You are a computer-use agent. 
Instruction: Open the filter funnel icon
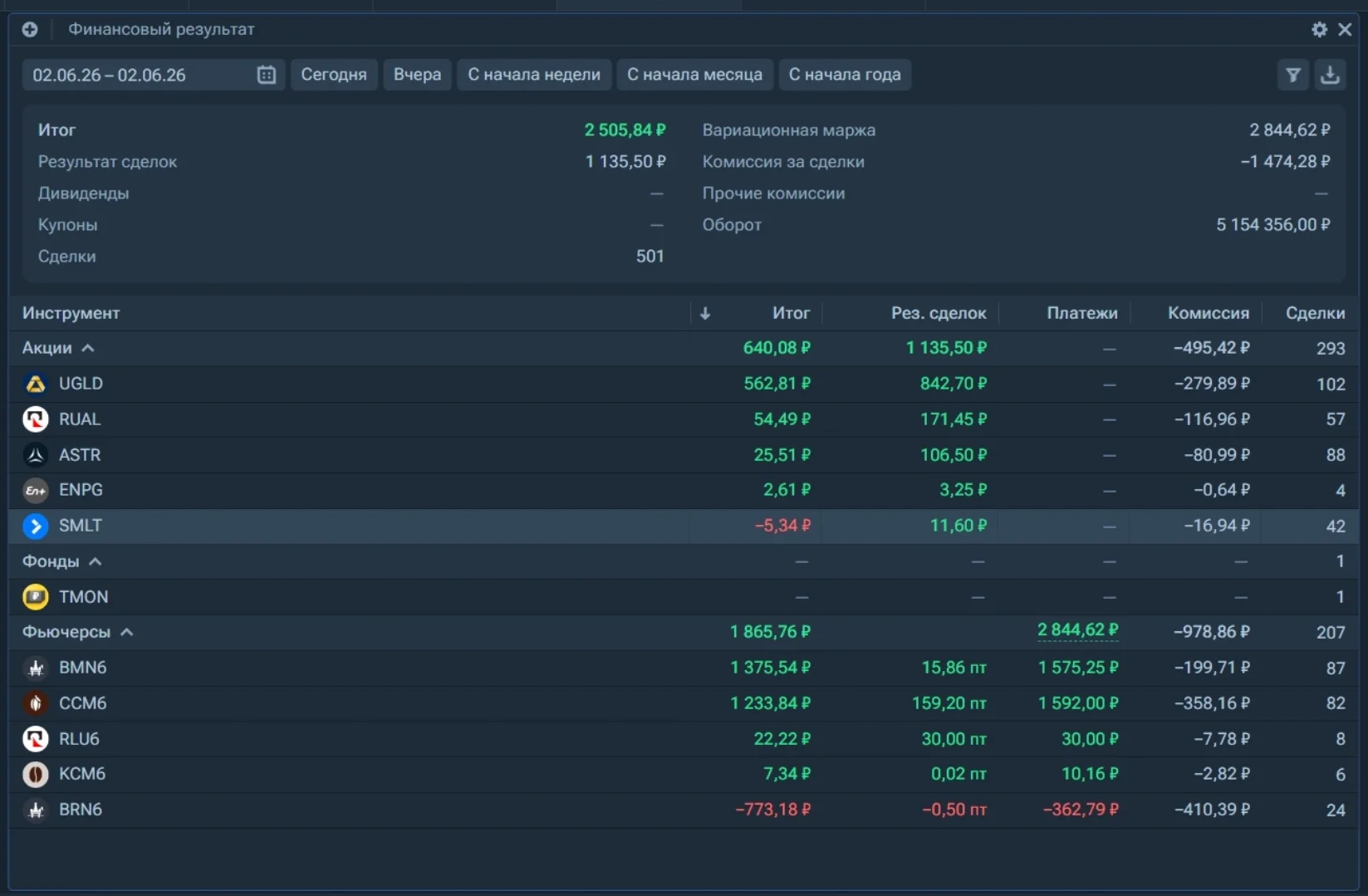1293,75
